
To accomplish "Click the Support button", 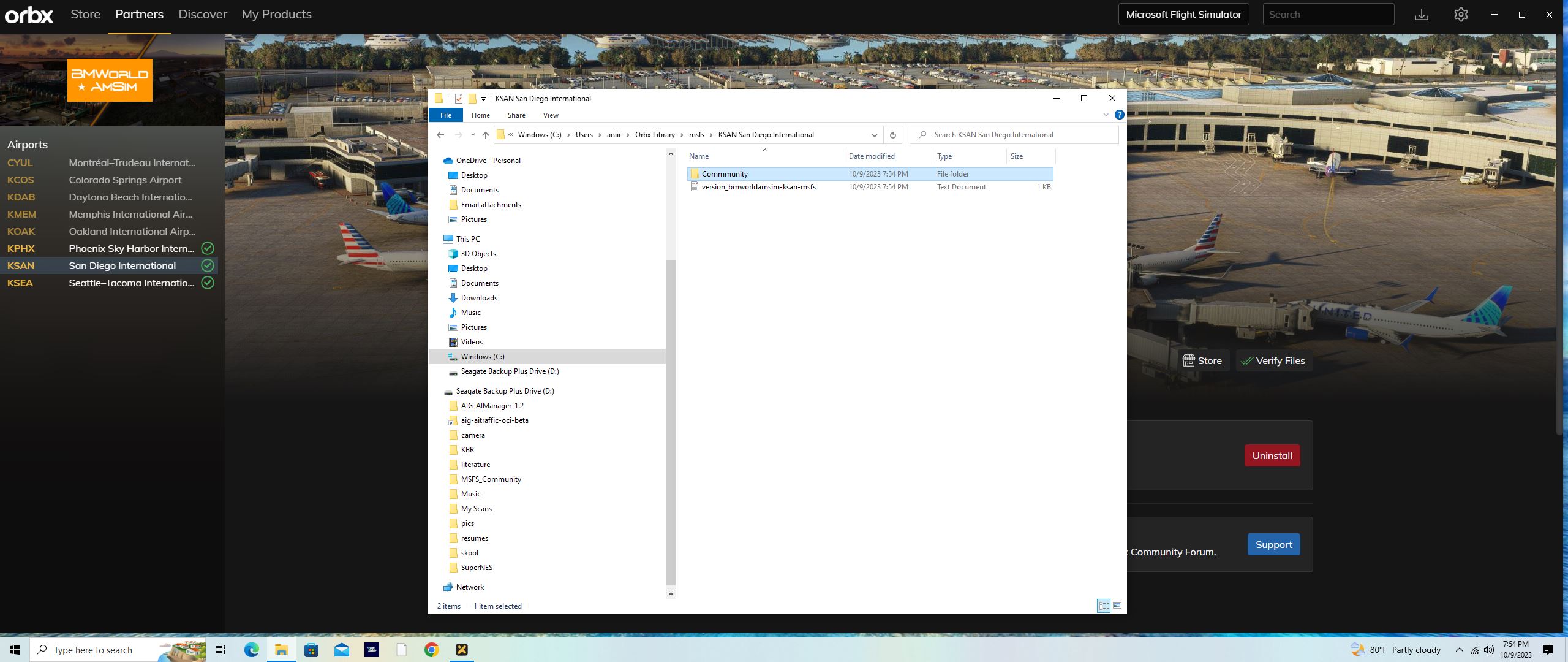I will tap(1273, 544).
